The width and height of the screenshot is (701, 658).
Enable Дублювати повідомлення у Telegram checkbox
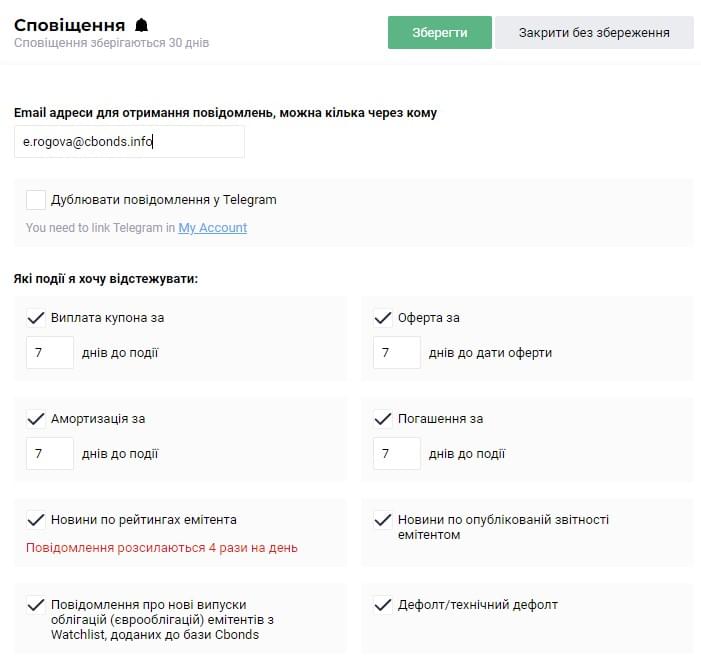(36, 199)
